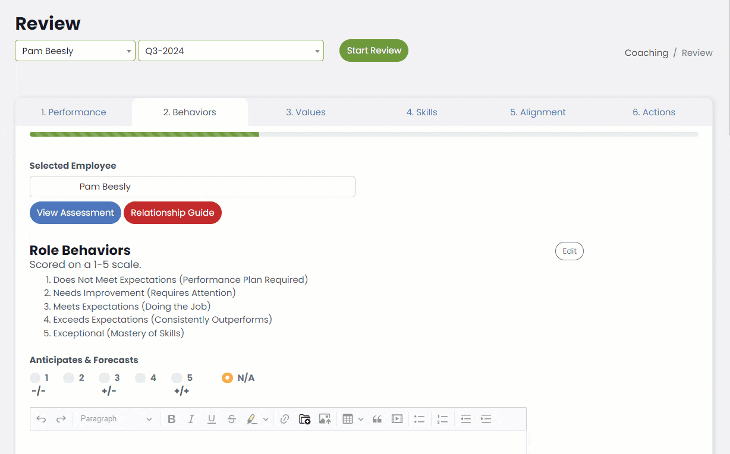Create a bulleted list
This screenshot has width=730, height=454.
[420, 419]
